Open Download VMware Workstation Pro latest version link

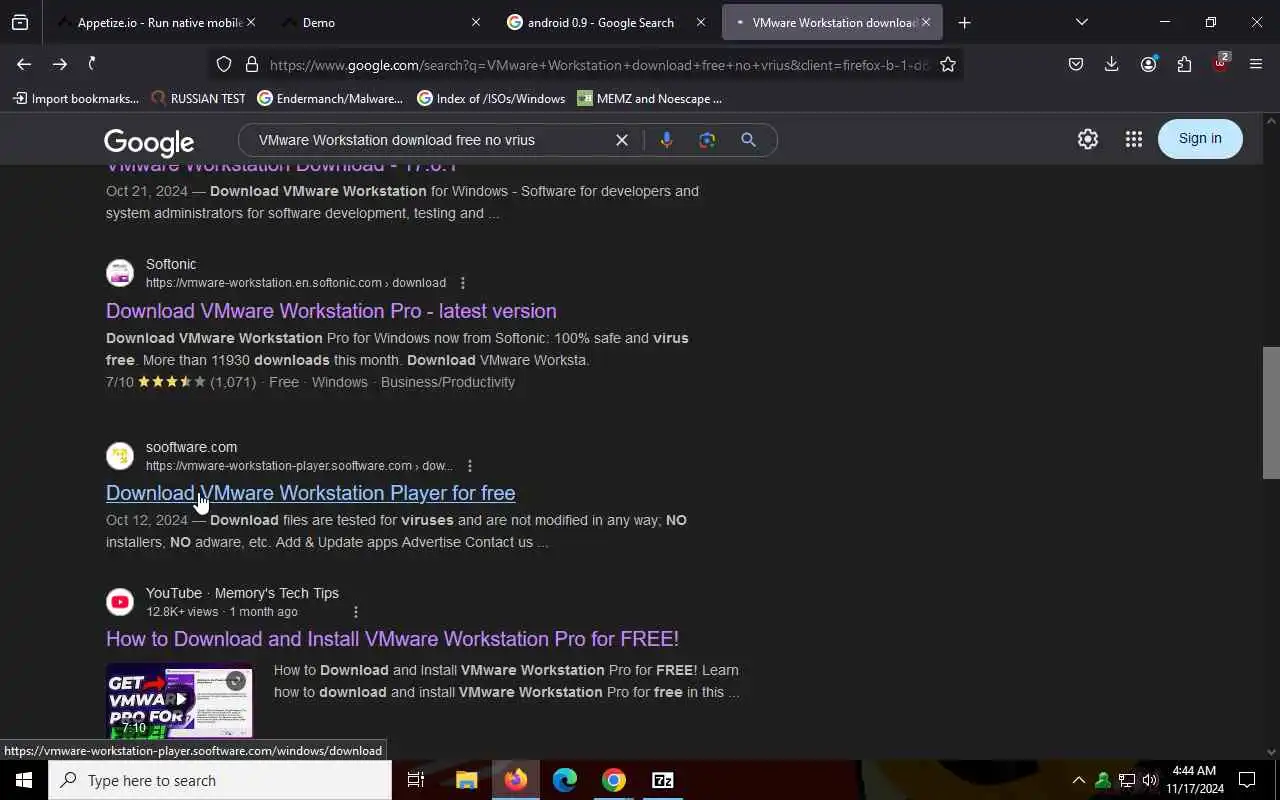click(x=331, y=311)
